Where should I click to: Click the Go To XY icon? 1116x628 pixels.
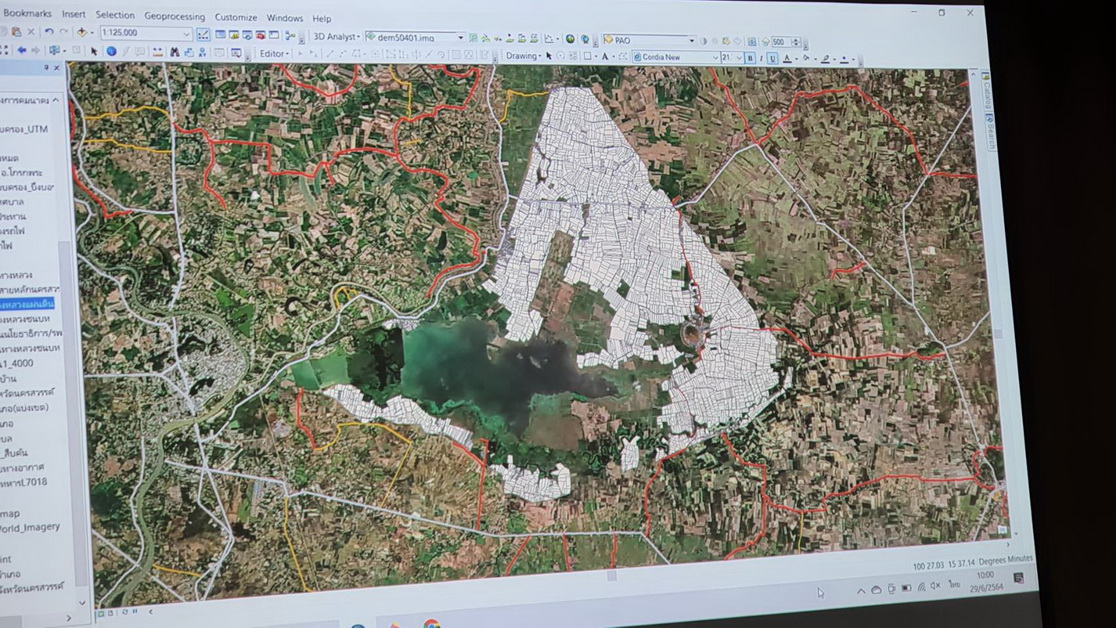coord(202,52)
